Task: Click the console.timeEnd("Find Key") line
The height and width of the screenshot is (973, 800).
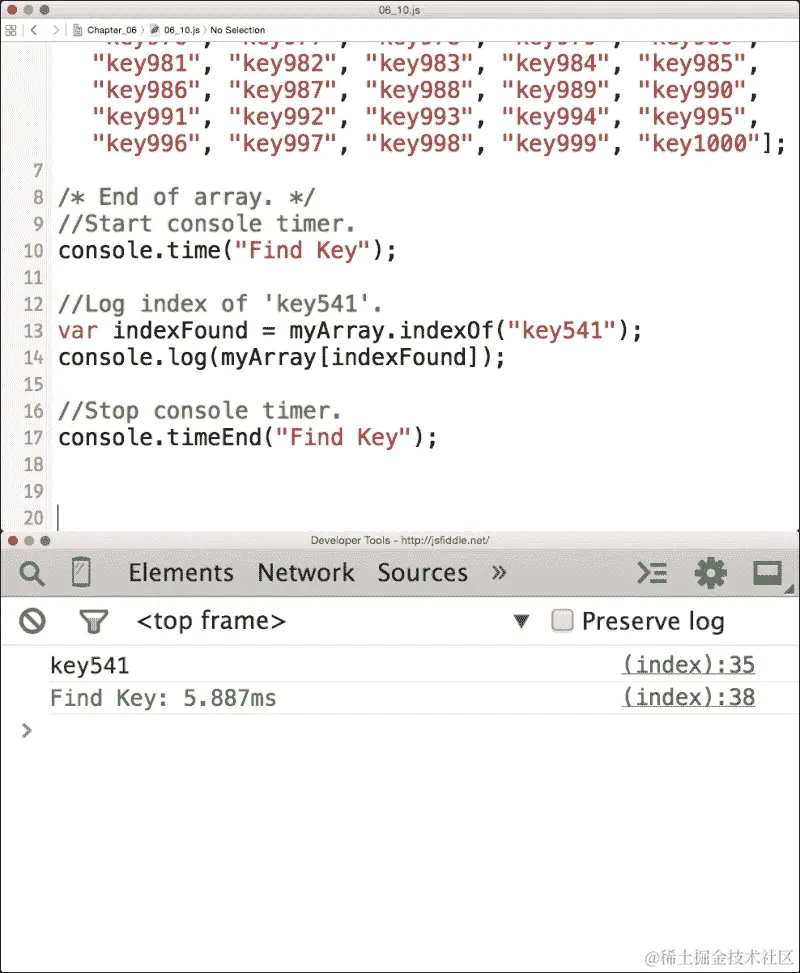Action: coord(248,437)
